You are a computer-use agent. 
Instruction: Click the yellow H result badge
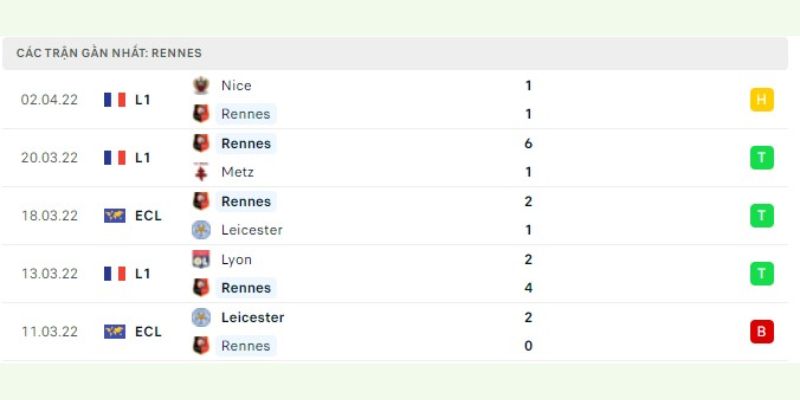[x=762, y=99]
